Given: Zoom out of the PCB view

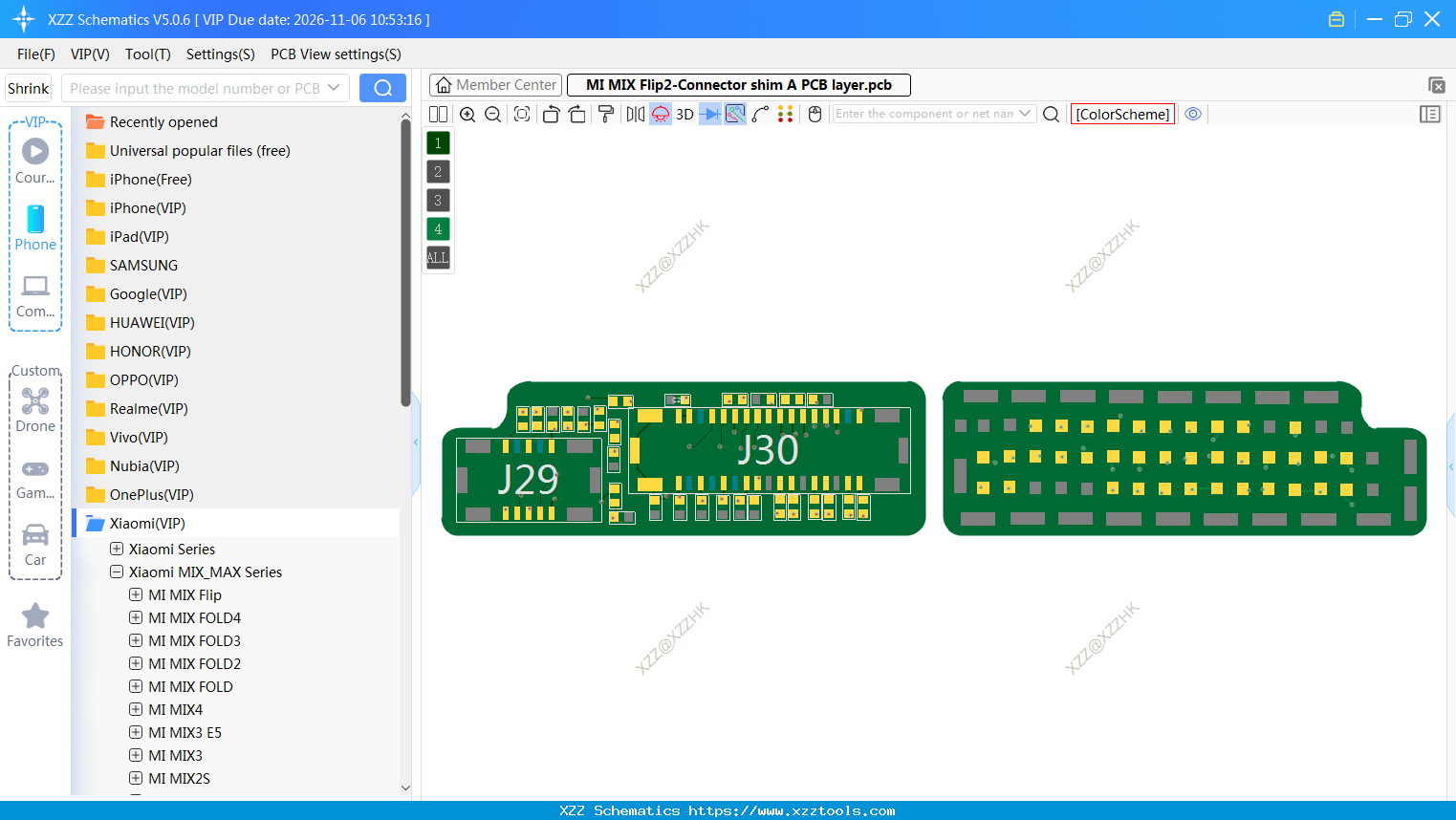Looking at the screenshot, I should (x=491, y=114).
